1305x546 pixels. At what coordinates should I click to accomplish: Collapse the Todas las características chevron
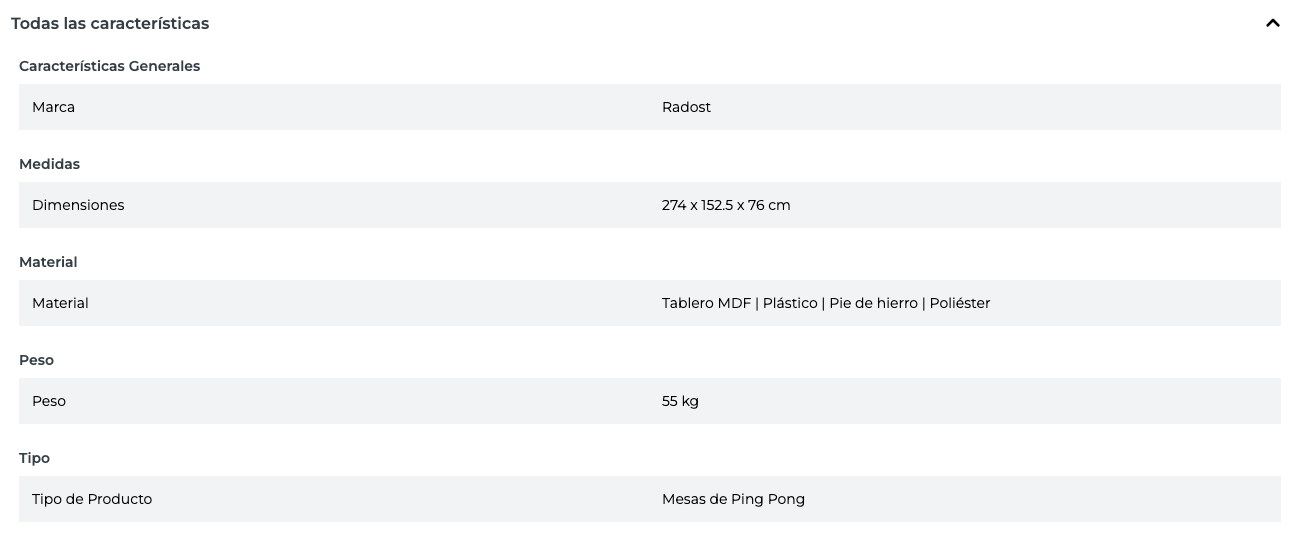[x=1272, y=23]
